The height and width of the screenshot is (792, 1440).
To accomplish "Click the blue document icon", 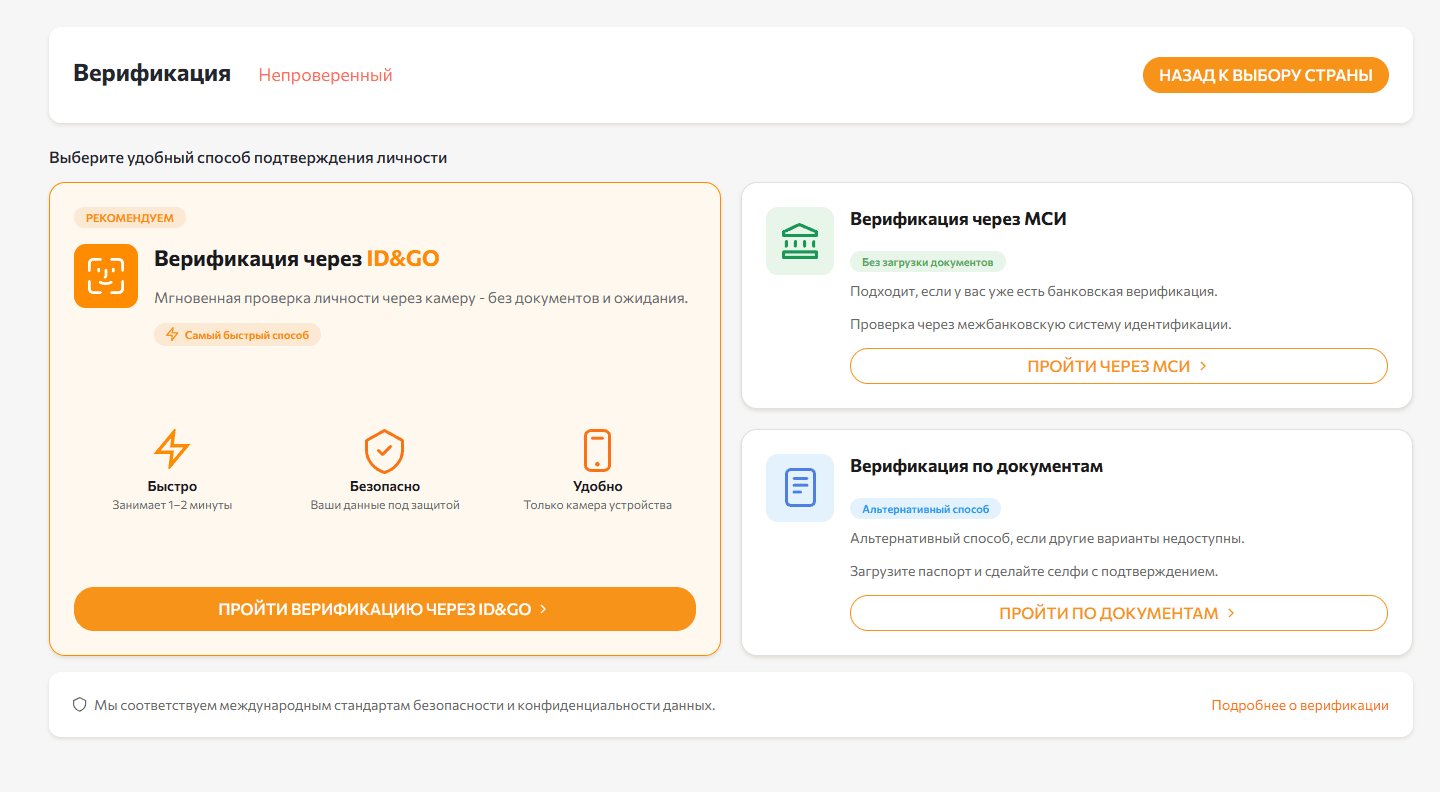I will click(x=800, y=488).
